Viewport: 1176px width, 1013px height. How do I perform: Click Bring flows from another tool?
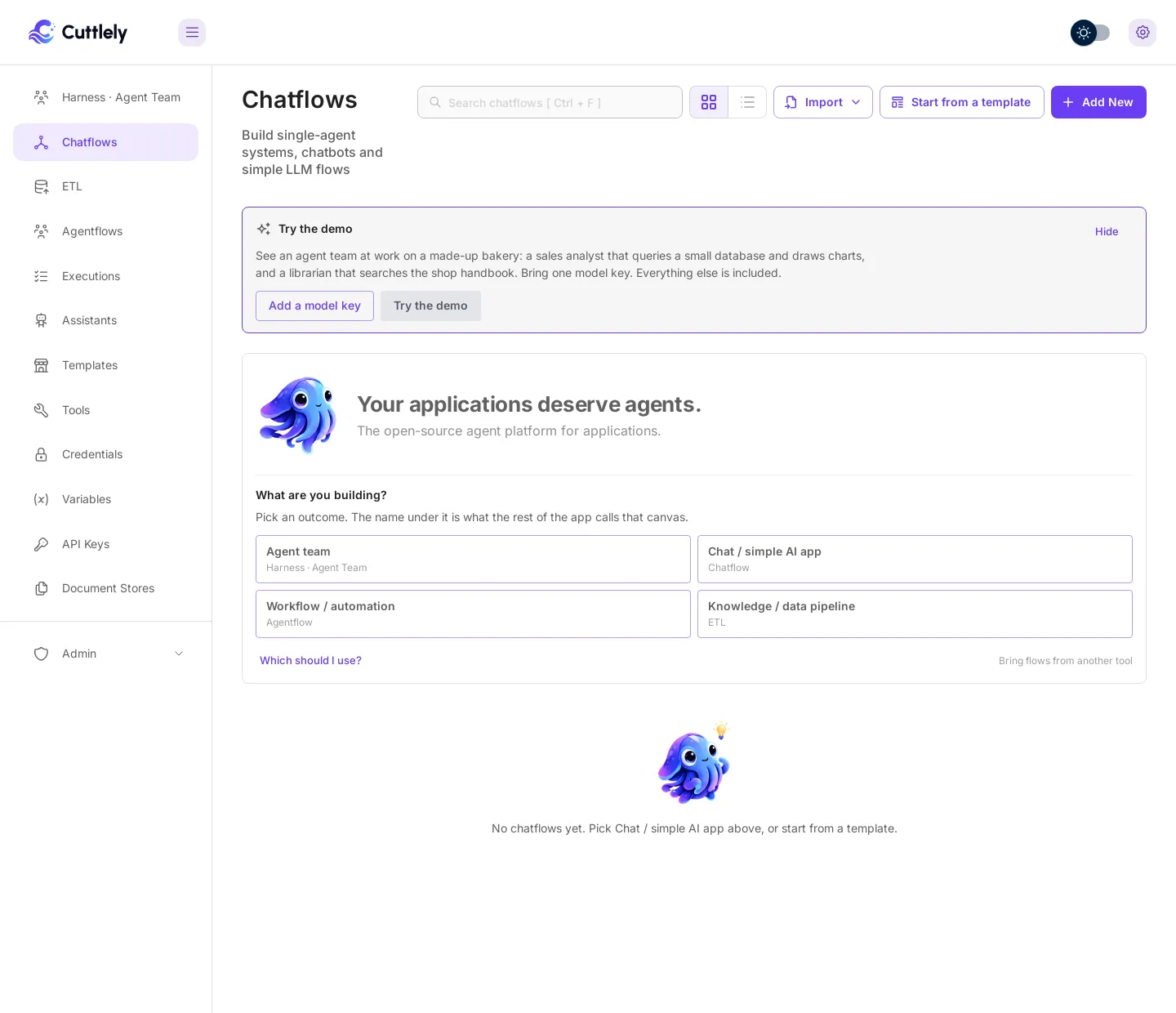coord(1066,661)
